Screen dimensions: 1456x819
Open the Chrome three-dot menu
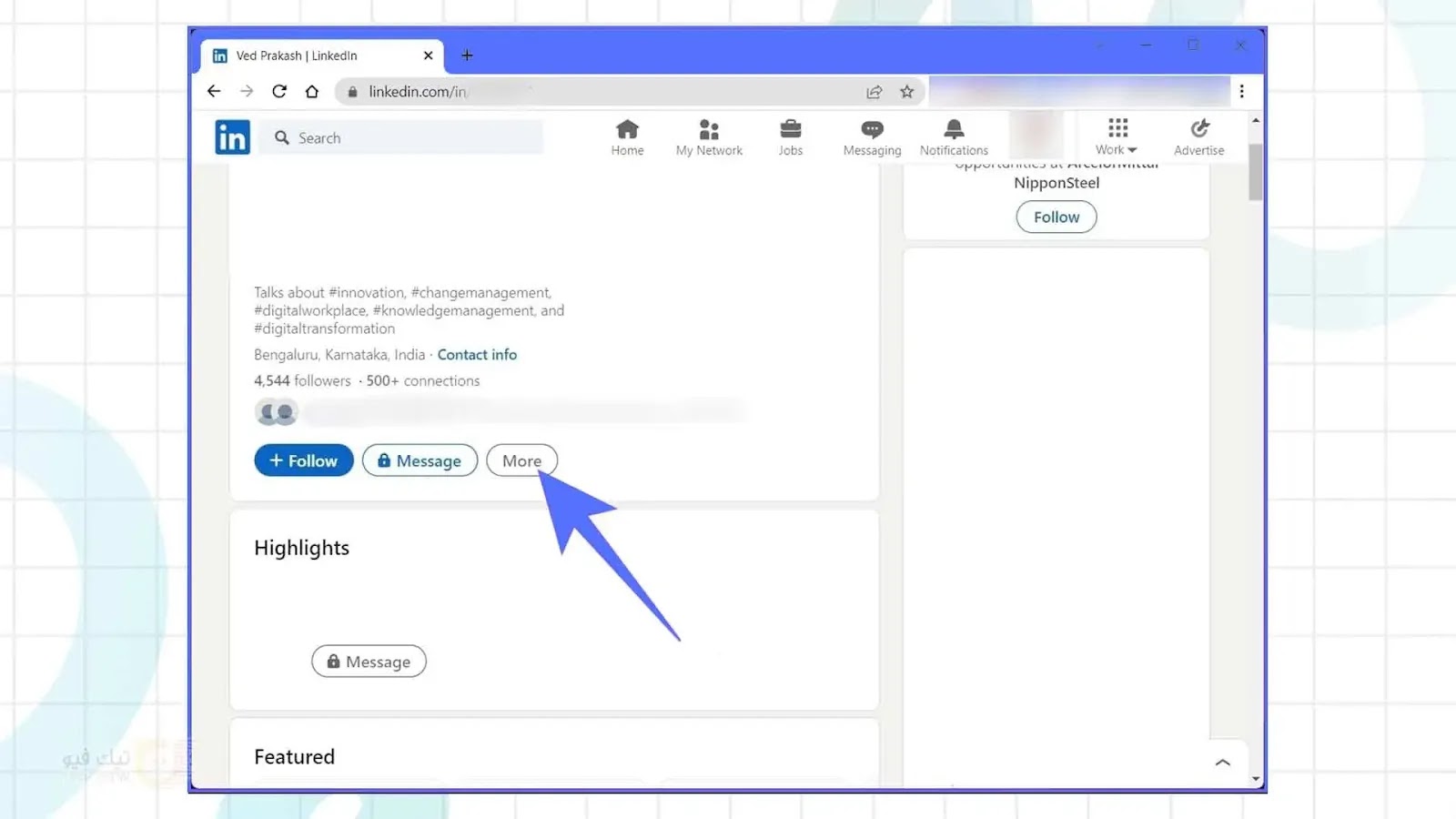tap(1242, 91)
